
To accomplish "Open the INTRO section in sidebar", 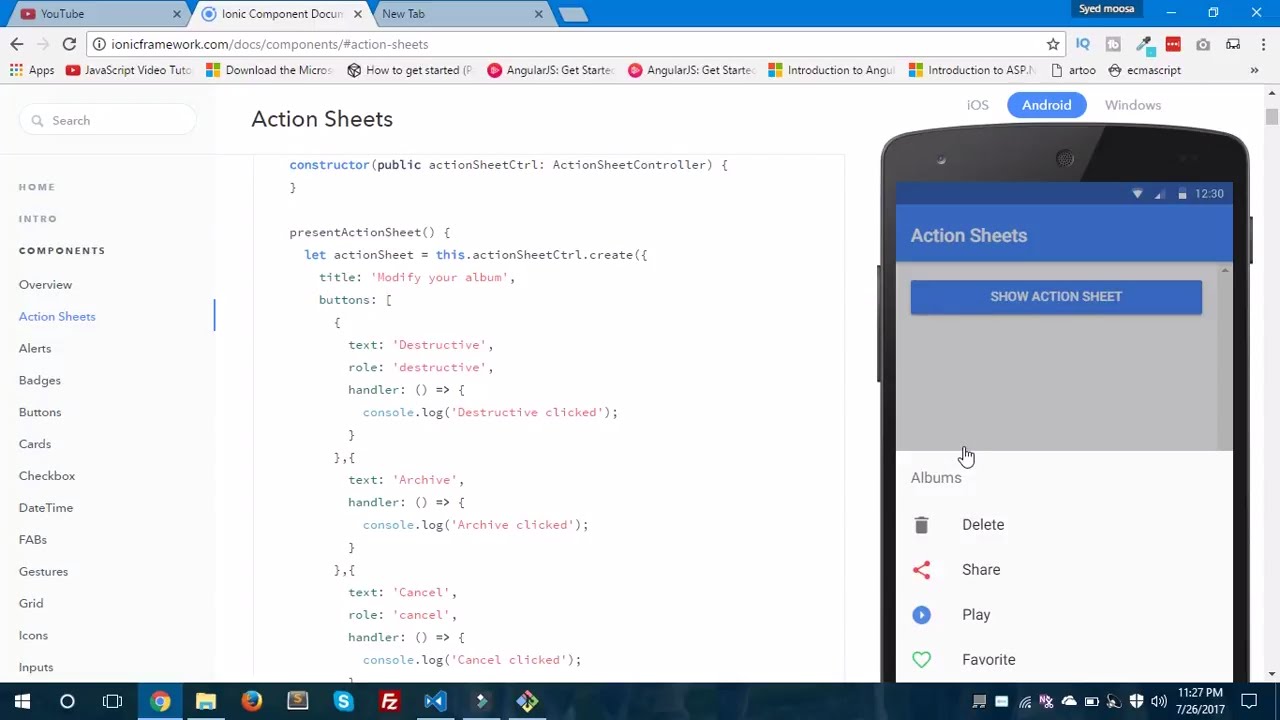I will click(x=38, y=219).
